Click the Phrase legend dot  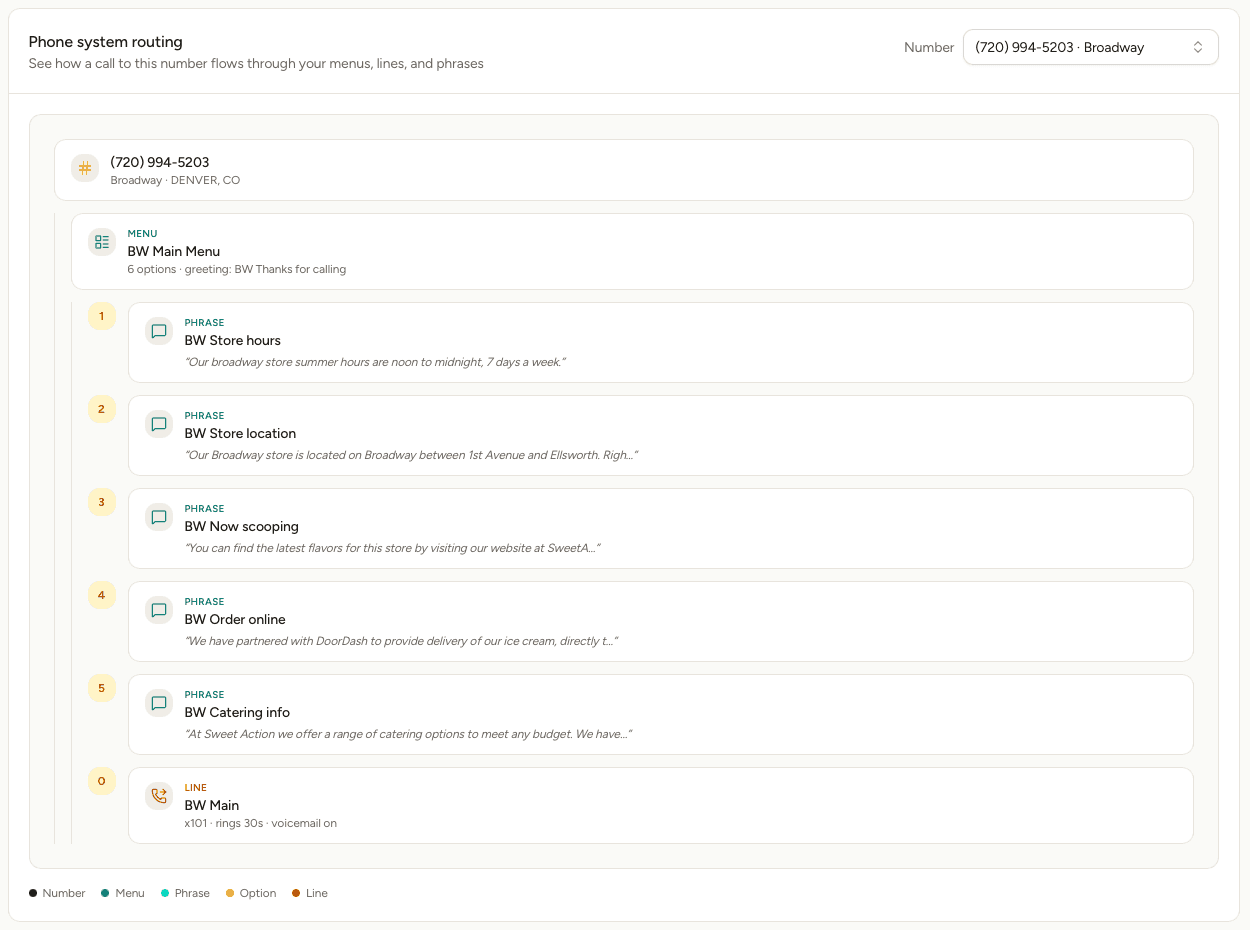[x=165, y=893]
